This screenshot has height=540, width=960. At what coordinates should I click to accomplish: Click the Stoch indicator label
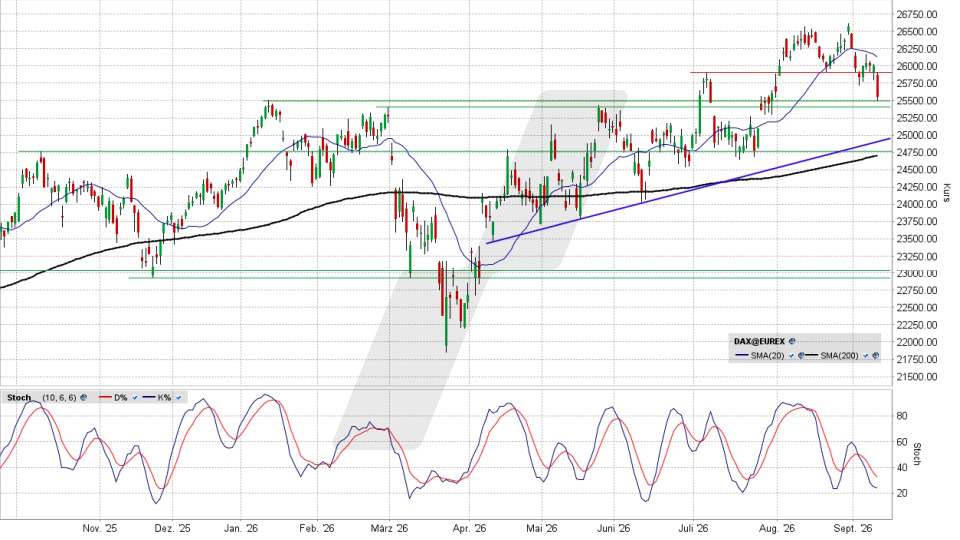[19, 397]
